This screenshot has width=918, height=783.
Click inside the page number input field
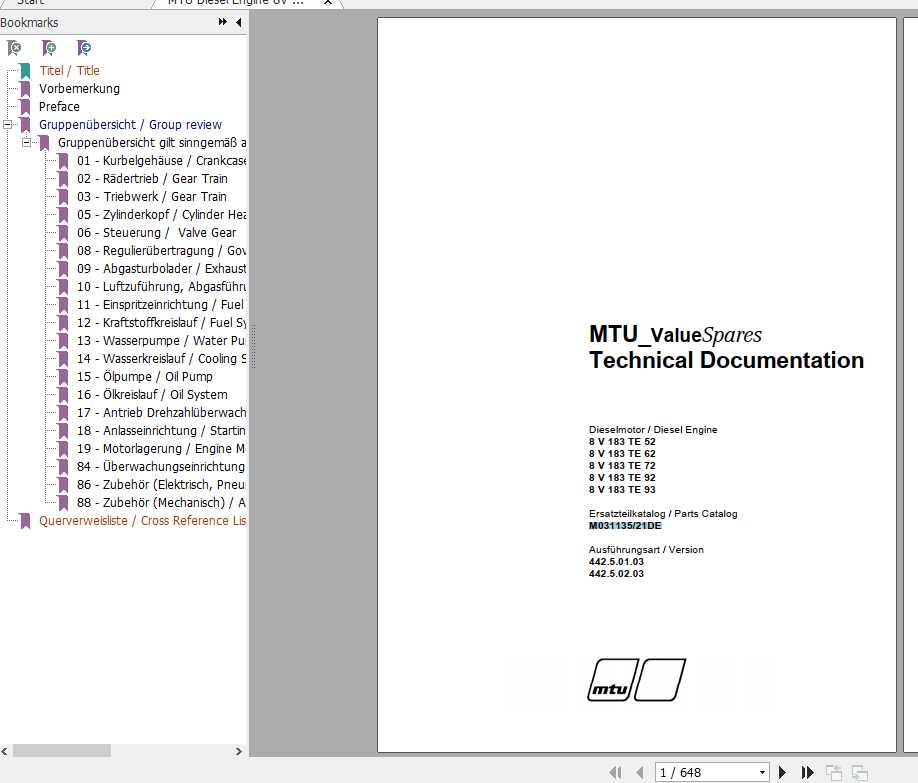pyautogui.click(x=700, y=771)
